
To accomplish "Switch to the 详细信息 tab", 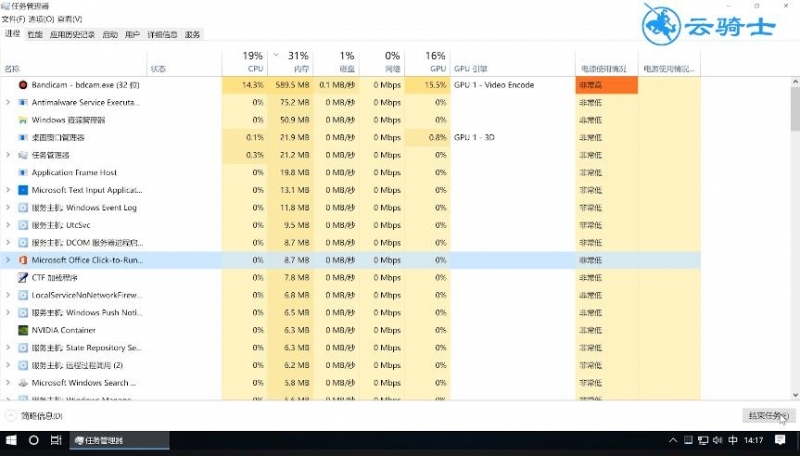I will 162,34.
